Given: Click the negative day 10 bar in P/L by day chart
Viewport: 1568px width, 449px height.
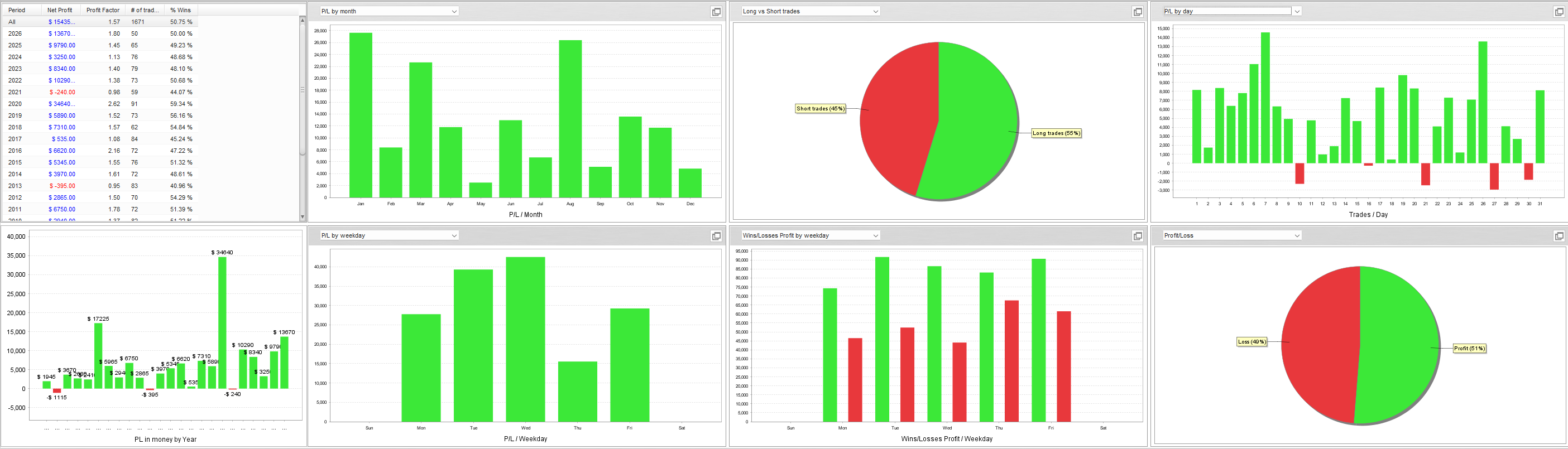Looking at the screenshot, I should click(x=1300, y=173).
